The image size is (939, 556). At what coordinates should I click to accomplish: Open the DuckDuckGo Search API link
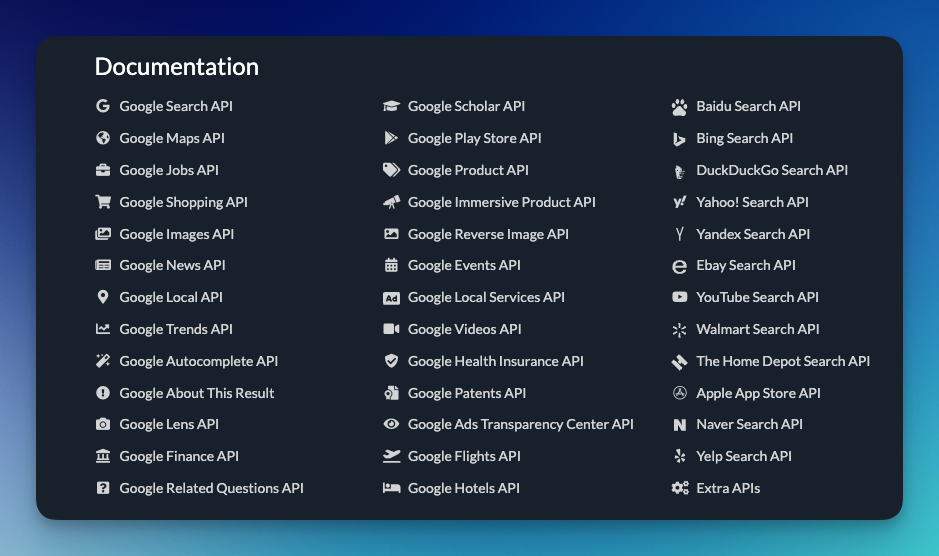(772, 170)
